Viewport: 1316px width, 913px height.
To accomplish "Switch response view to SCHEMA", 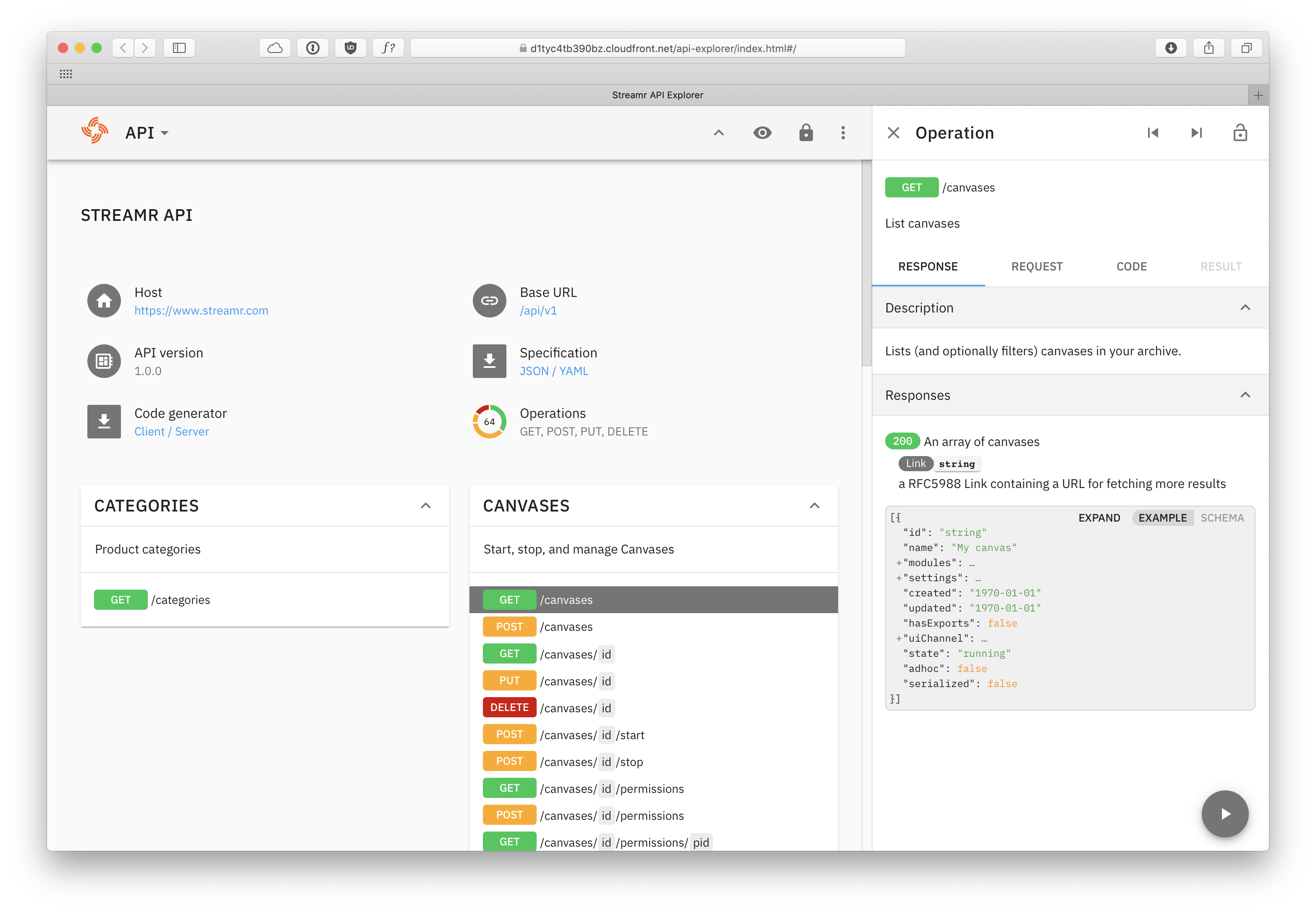I will pos(1222,518).
